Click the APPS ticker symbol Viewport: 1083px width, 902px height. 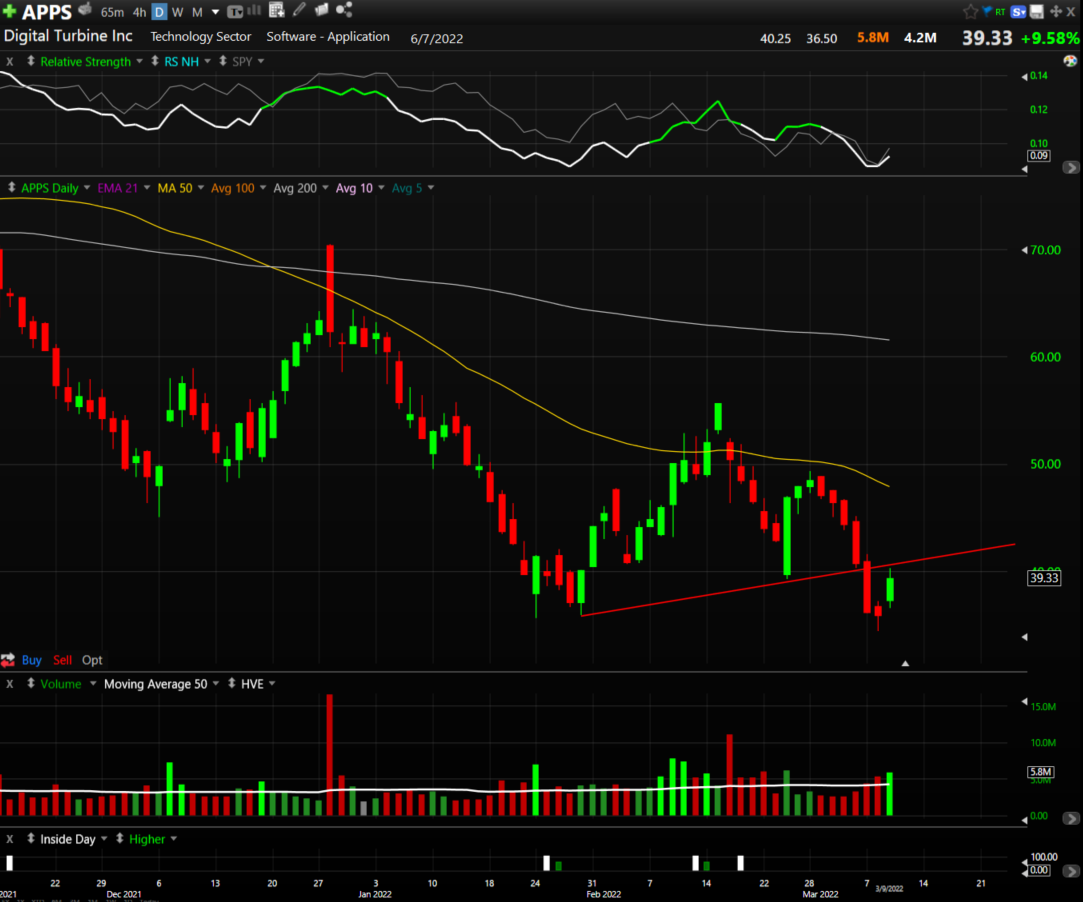pyautogui.click(x=46, y=12)
